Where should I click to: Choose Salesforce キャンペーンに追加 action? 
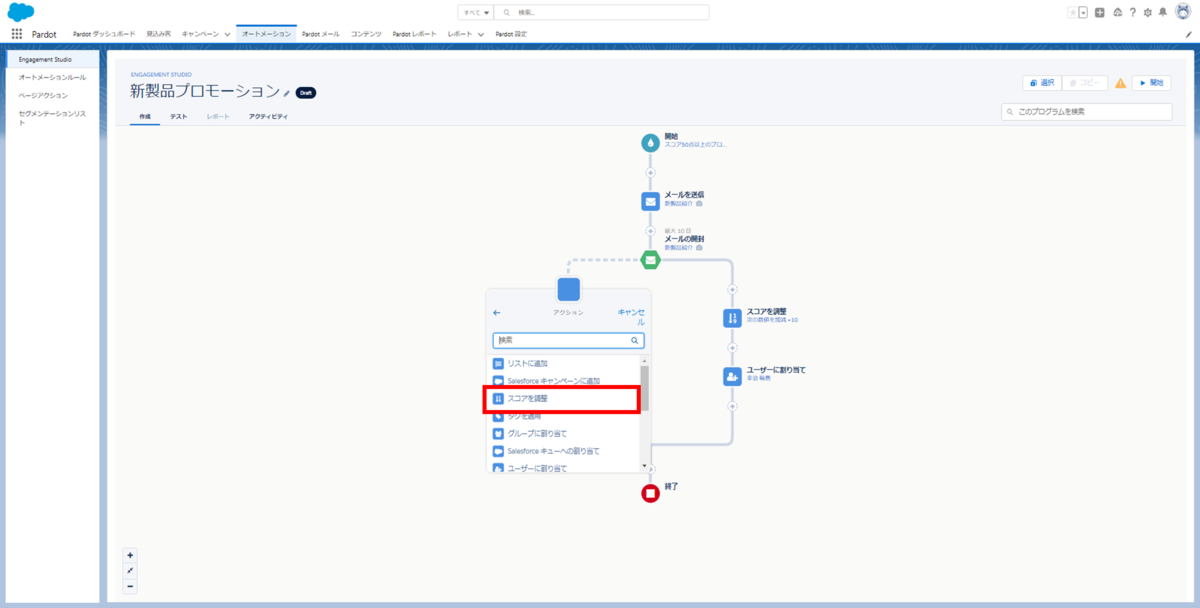(x=567, y=381)
